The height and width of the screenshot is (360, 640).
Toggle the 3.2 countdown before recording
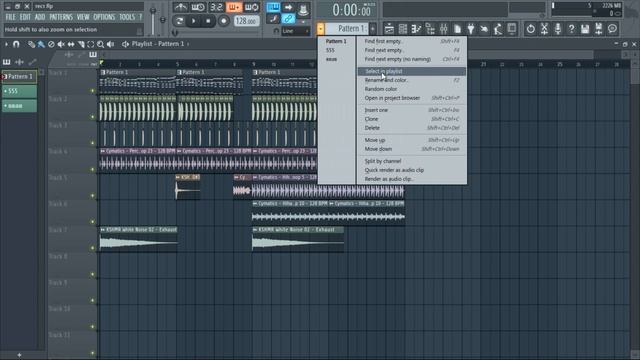(x=216, y=7)
